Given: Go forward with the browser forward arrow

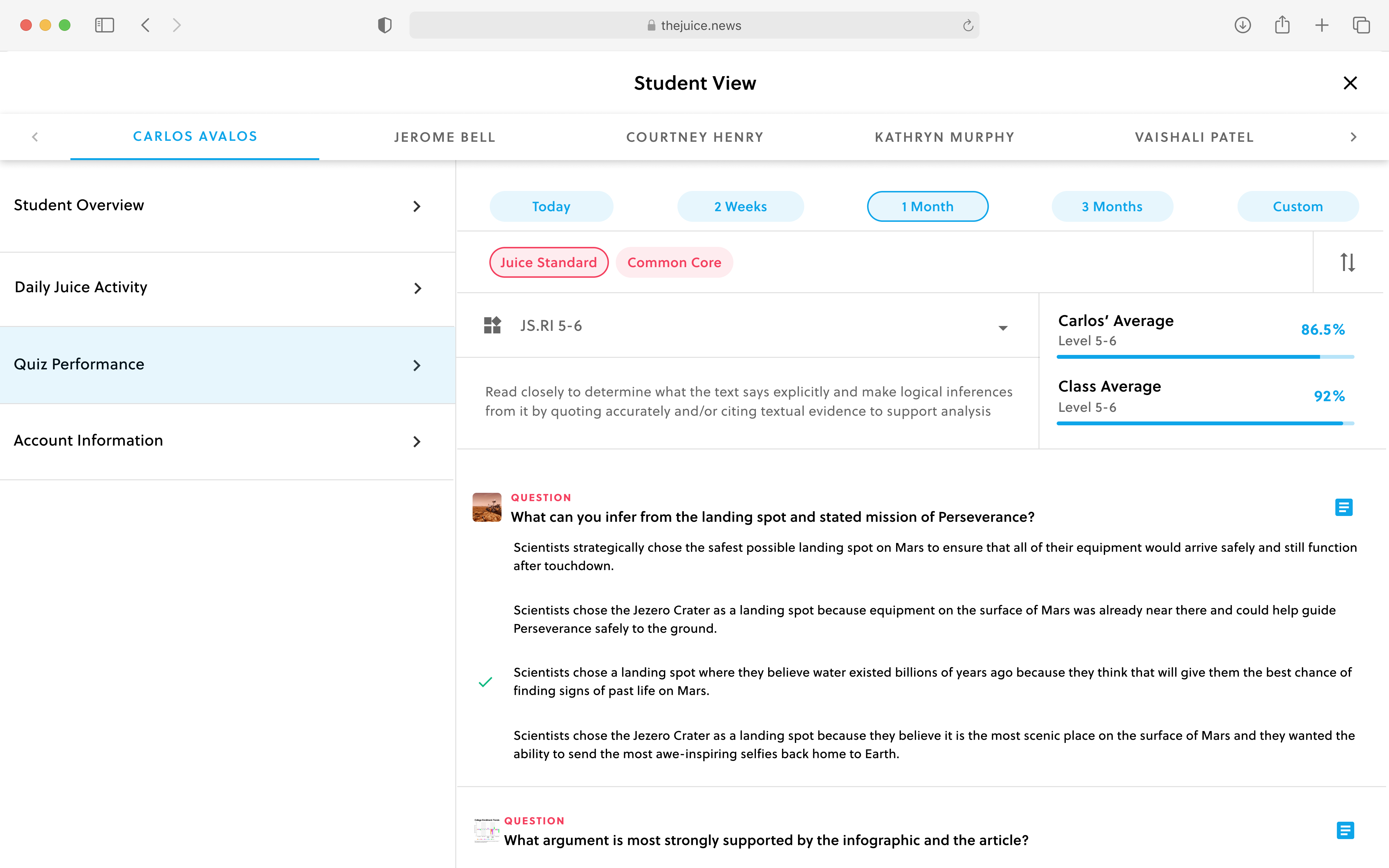Looking at the screenshot, I should [x=177, y=25].
